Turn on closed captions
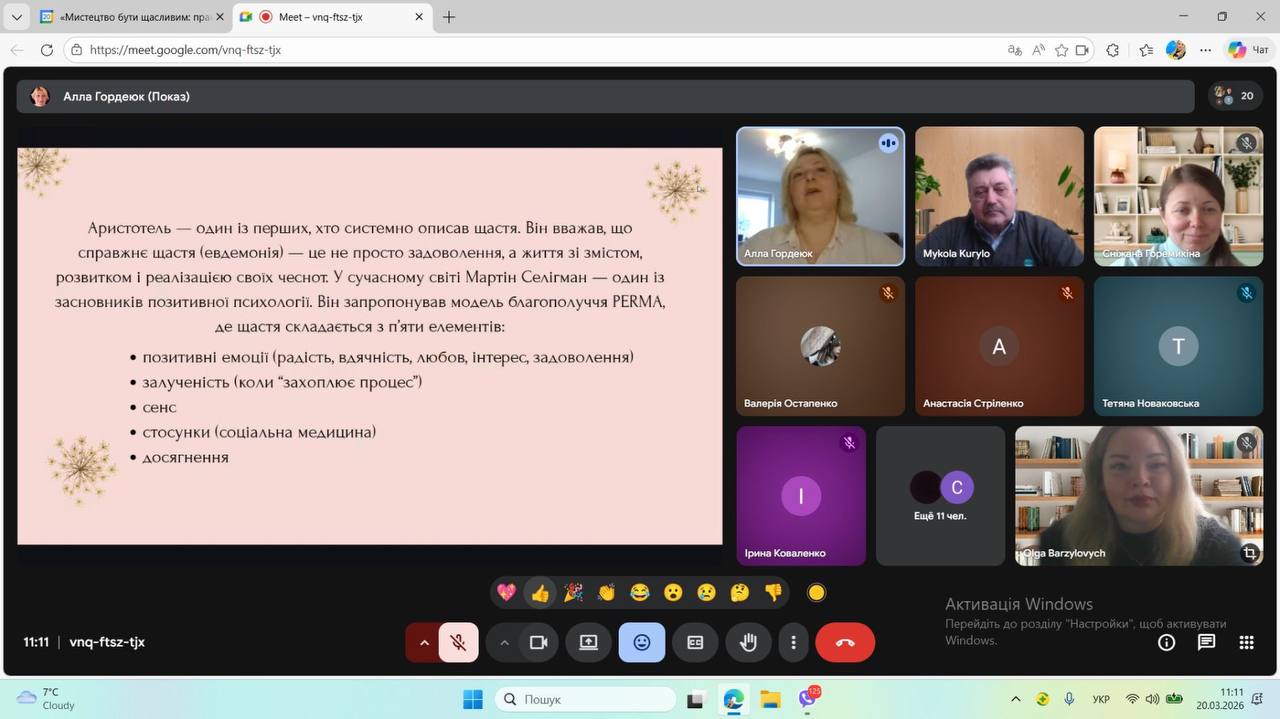The height and width of the screenshot is (719, 1280). click(695, 642)
